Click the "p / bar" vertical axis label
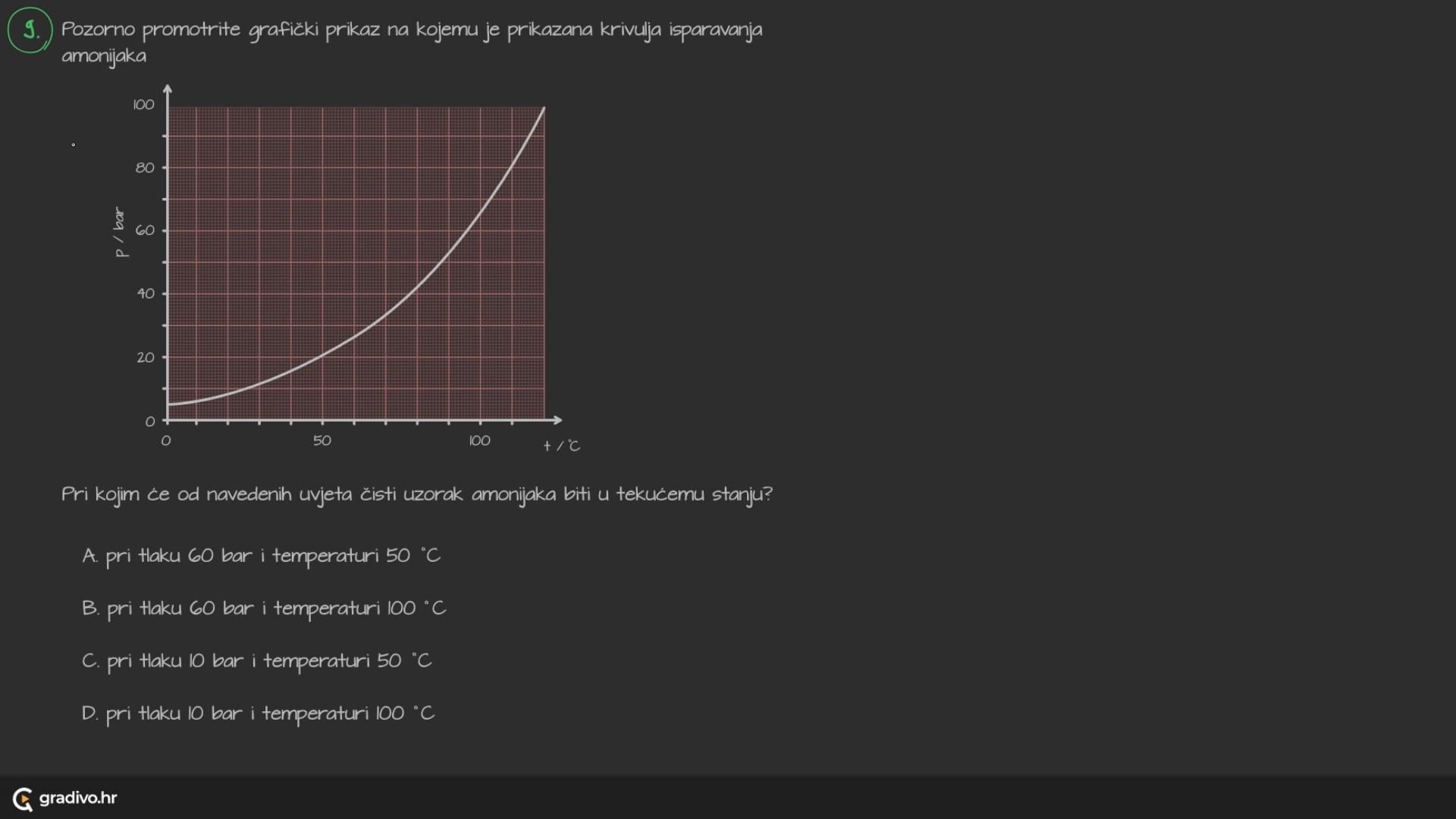Viewport: 1456px width, 819px height. click(120, 232)
